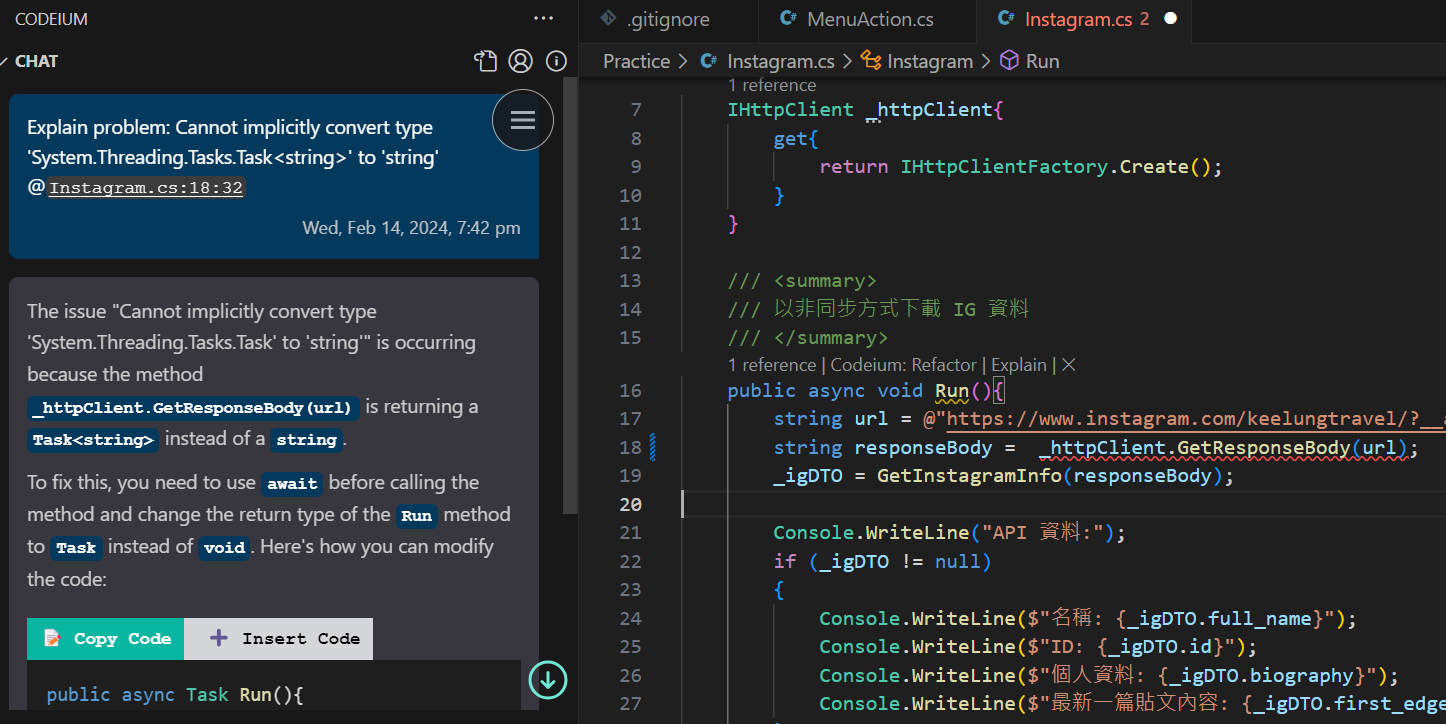
Task: Click the Task<string> inline code in chat
Action: (x=93, y=440)
